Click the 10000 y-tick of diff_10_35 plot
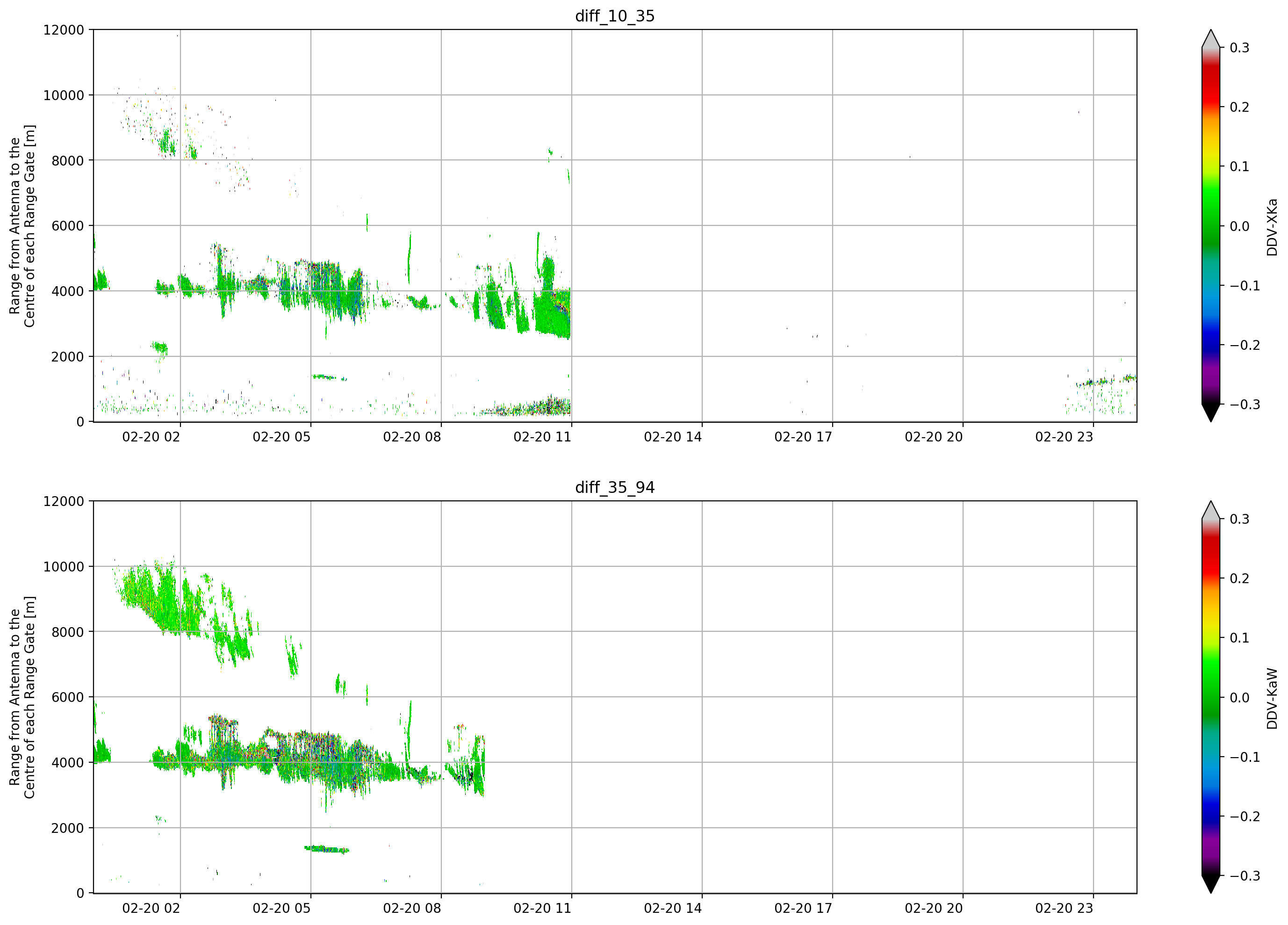Viewport: 1288px width, 925px height. (64, 95)
